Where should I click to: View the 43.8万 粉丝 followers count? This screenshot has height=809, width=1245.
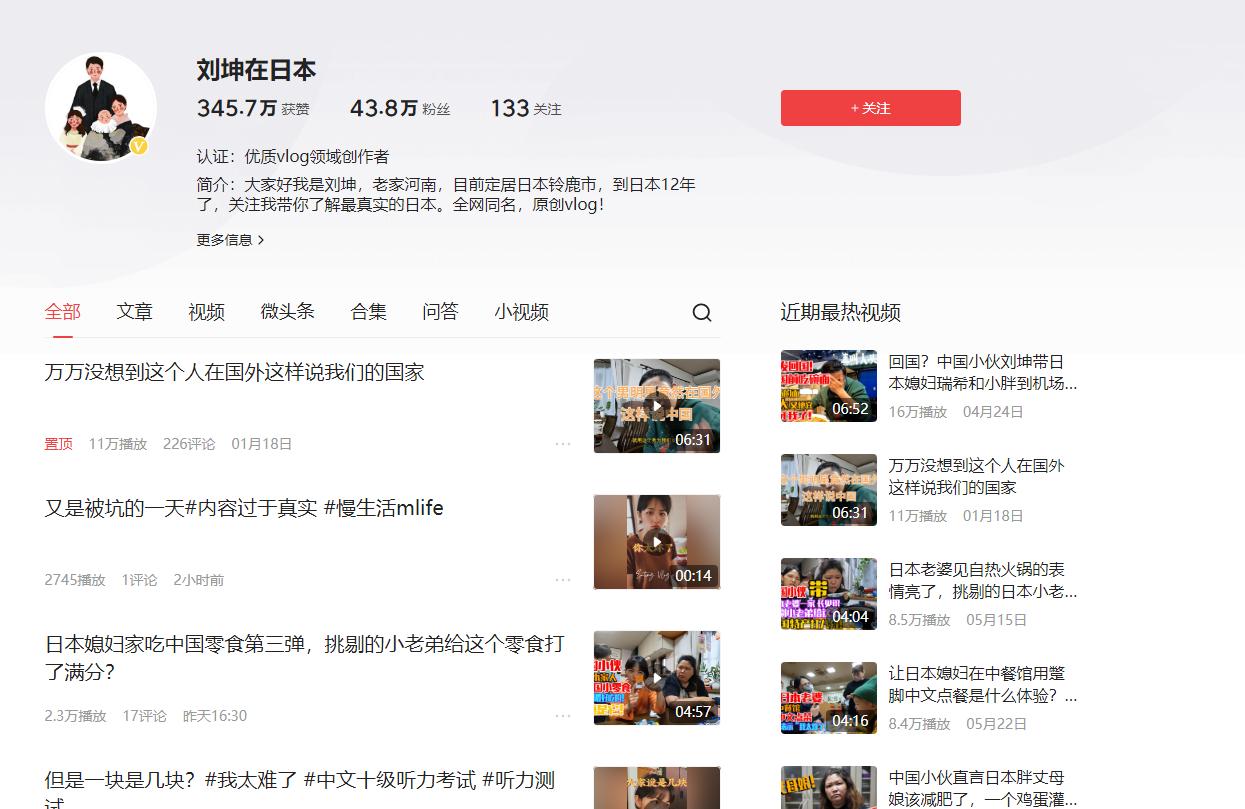(400, 108)
